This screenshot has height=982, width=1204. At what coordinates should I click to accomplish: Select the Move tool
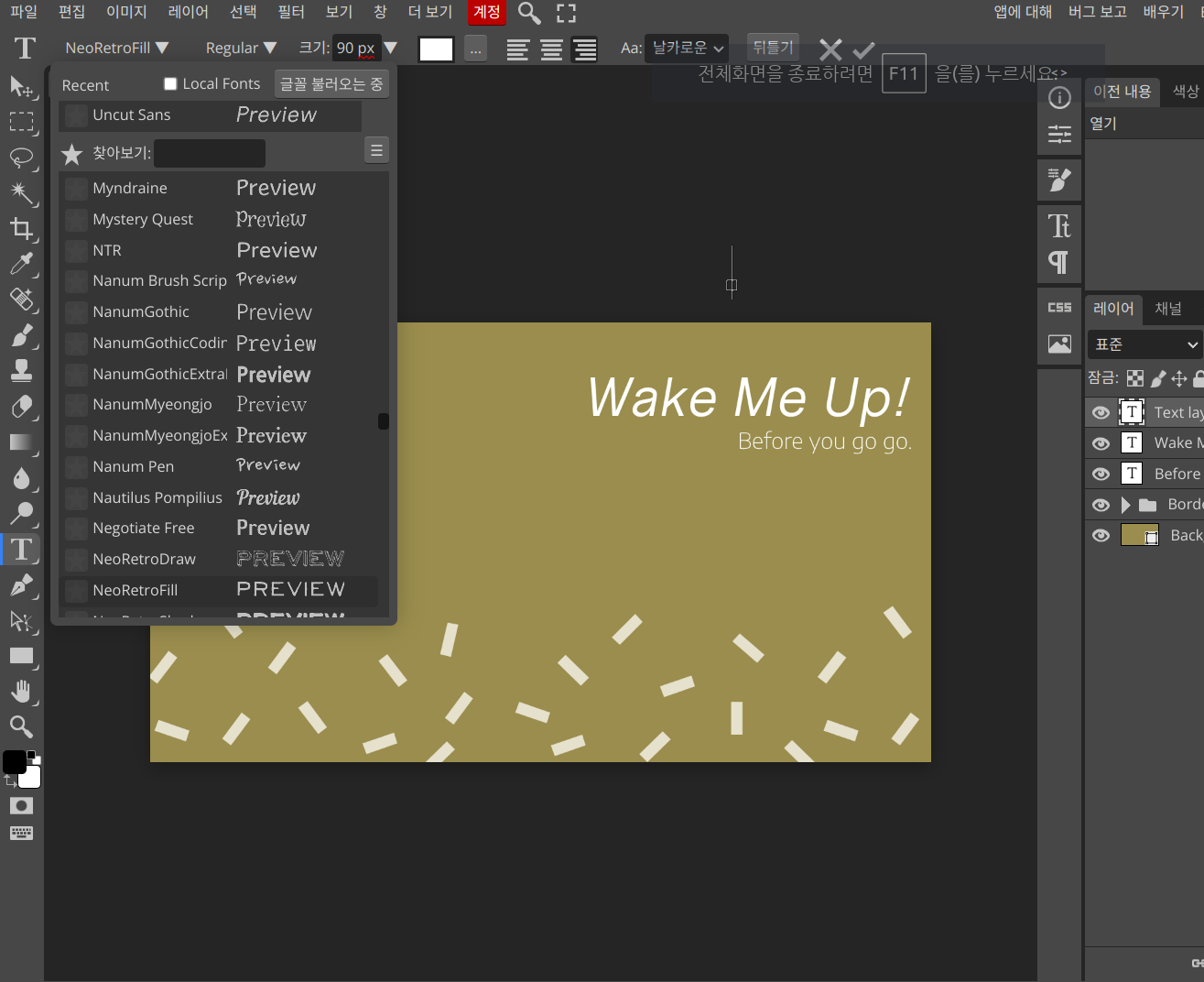pyautogui.click(x=21, y=87)
